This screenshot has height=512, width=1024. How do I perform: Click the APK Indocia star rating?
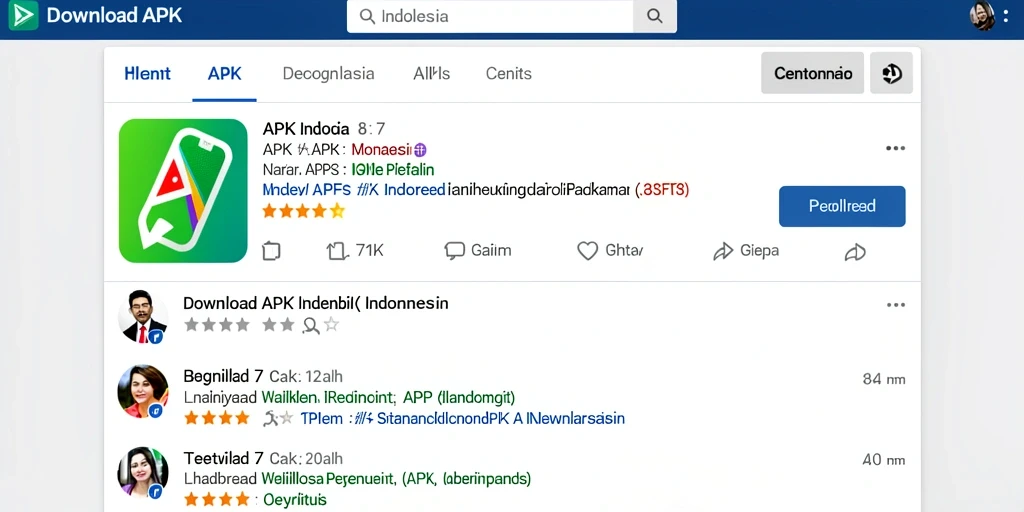[x=303, y=211]
